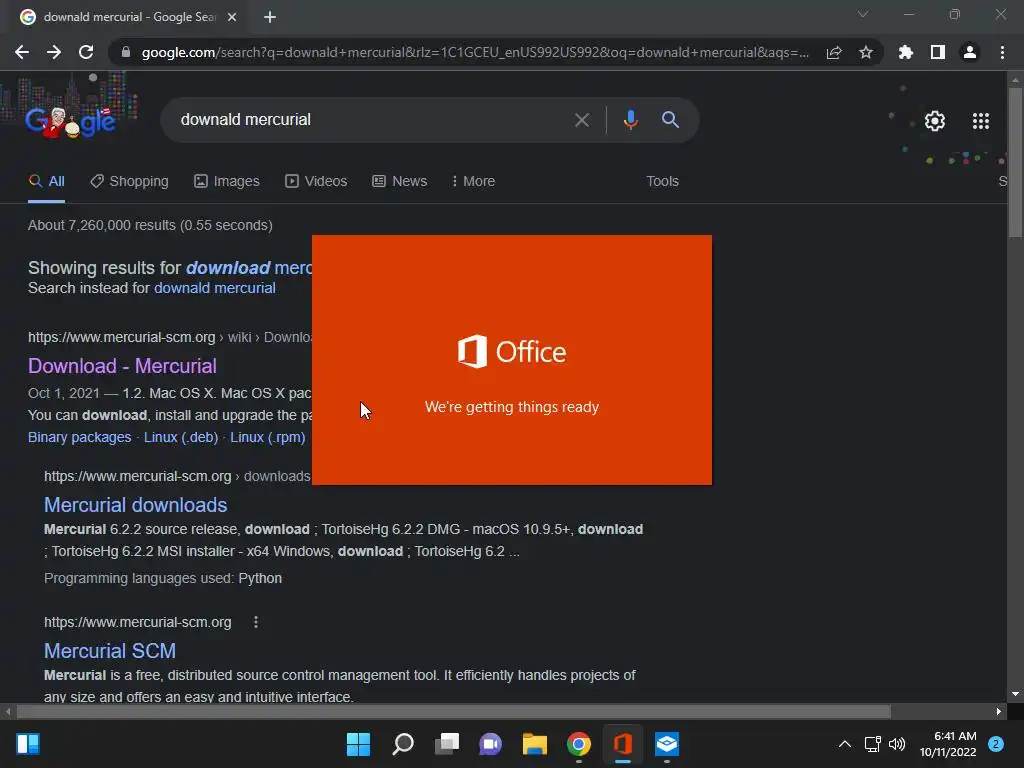This screenshot has height=768, width=1024.
Task: Open File Explorer from the taskbar
Action: tap(534, 744)
